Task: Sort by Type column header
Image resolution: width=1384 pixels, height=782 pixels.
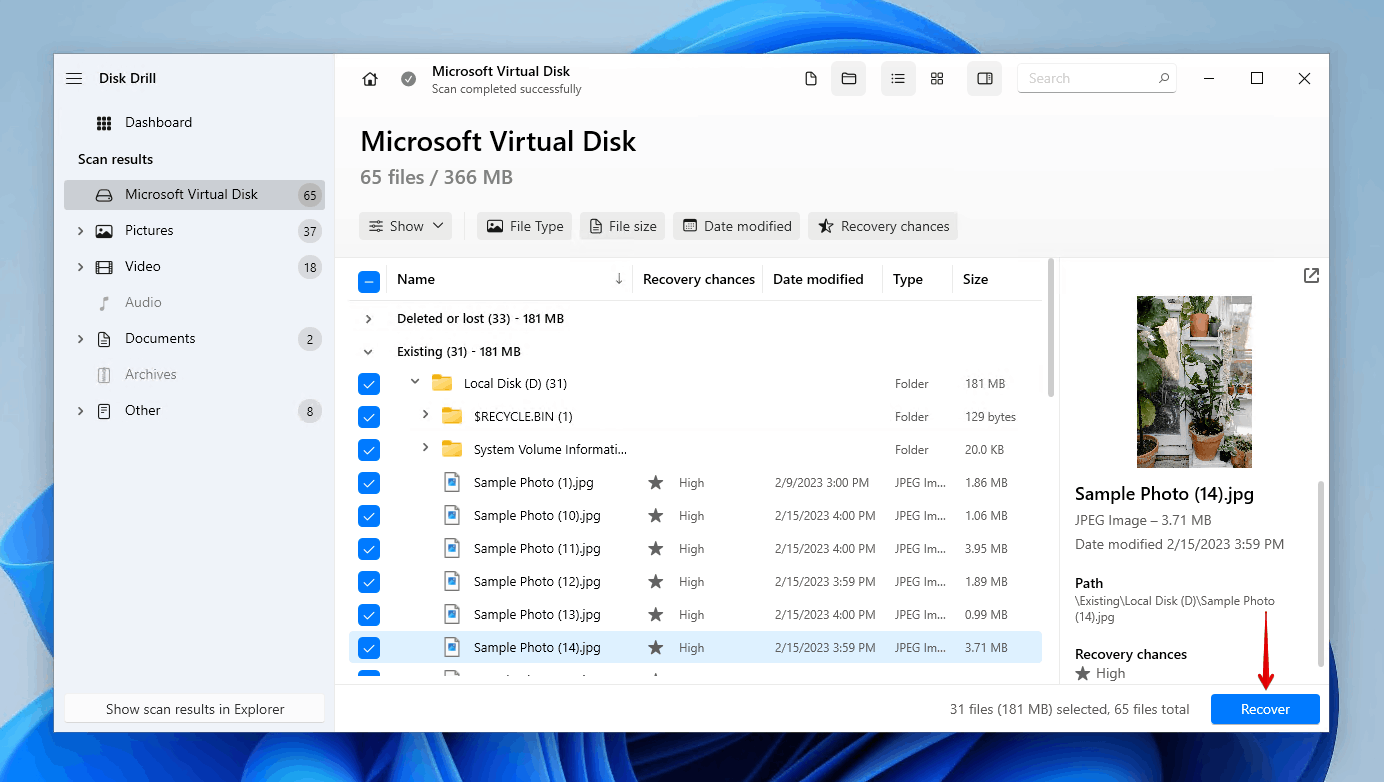Action: click(908, 279)
